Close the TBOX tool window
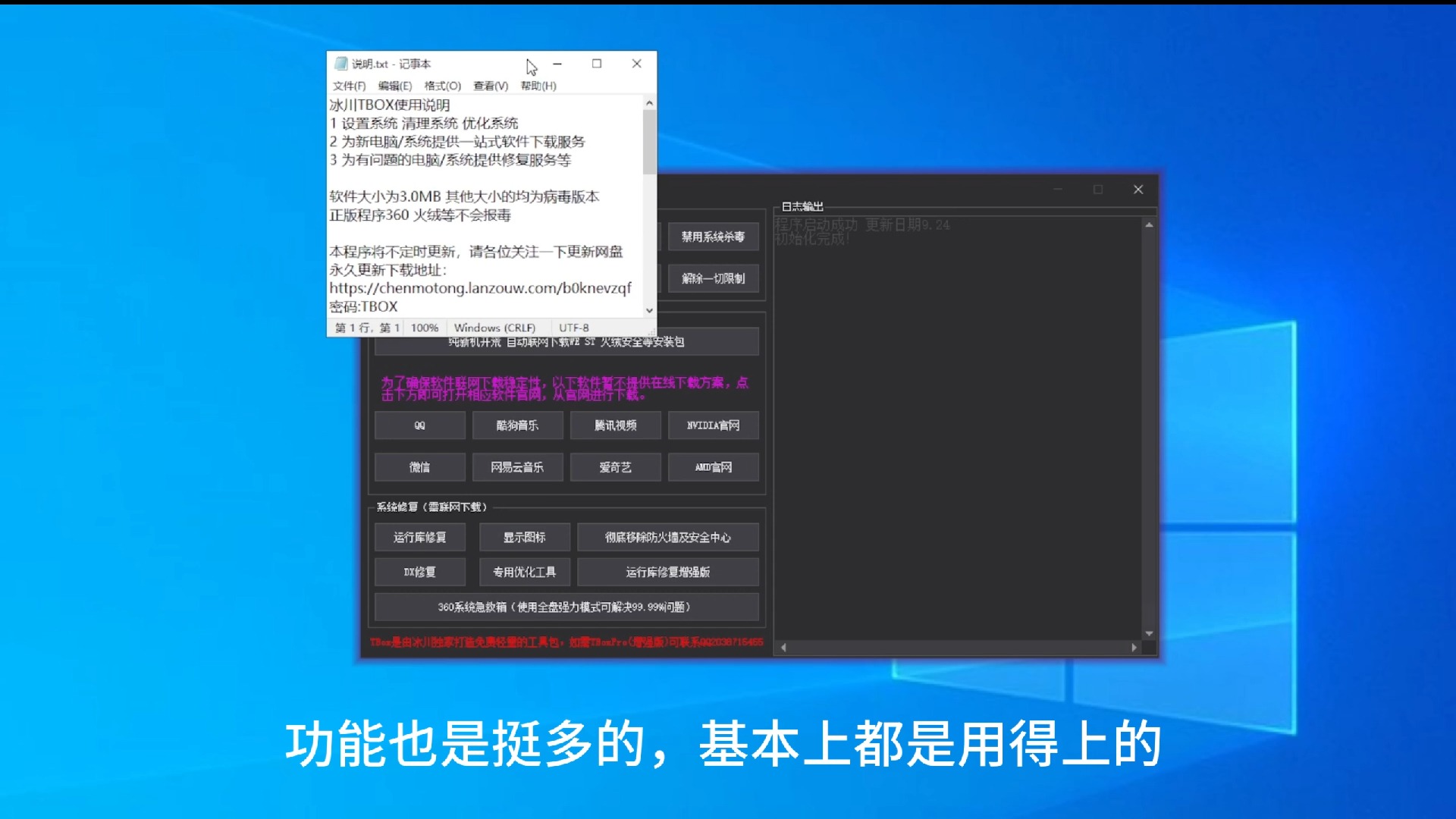 (x=1138, y=190)
